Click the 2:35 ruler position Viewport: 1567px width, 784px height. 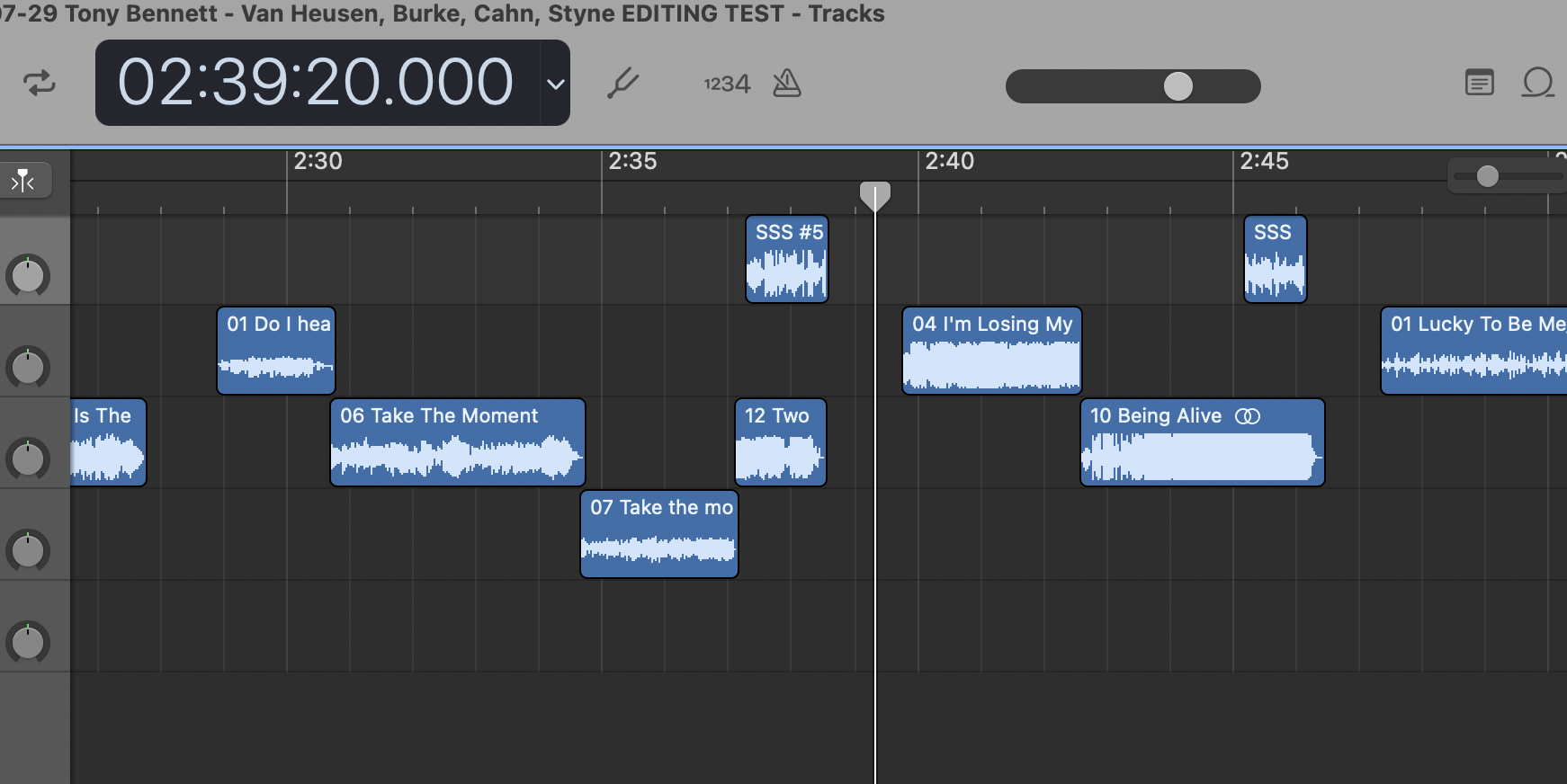(x=632, y=162)
